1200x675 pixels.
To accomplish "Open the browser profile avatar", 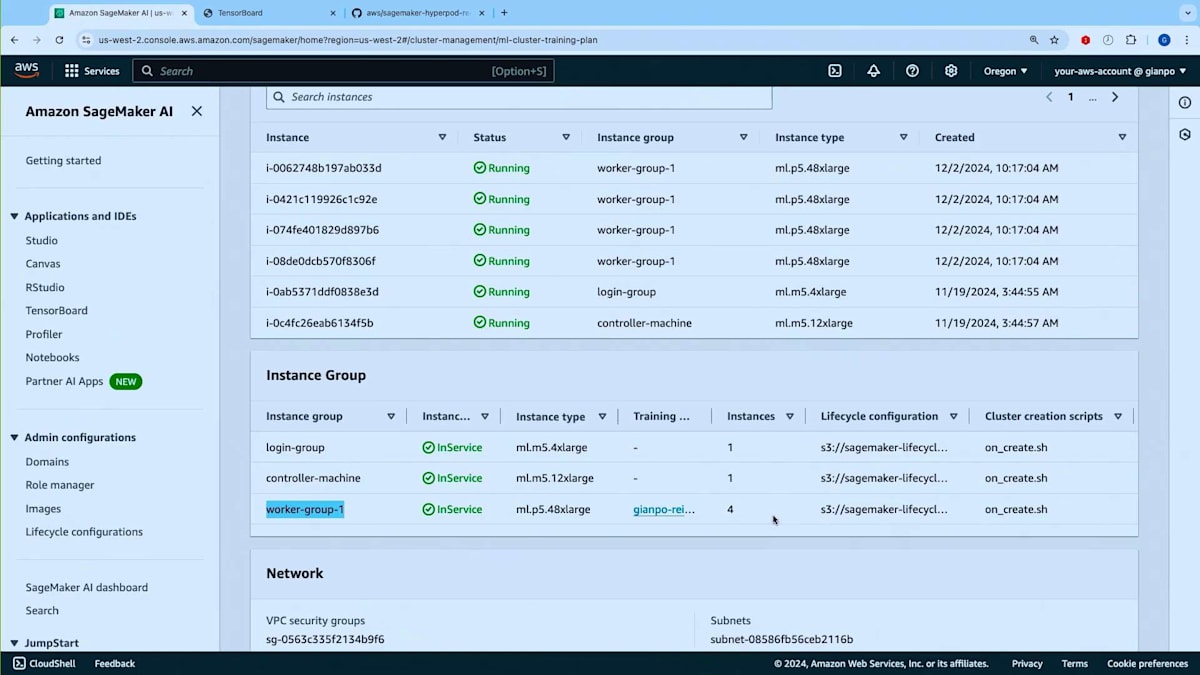I will 1164,40.
